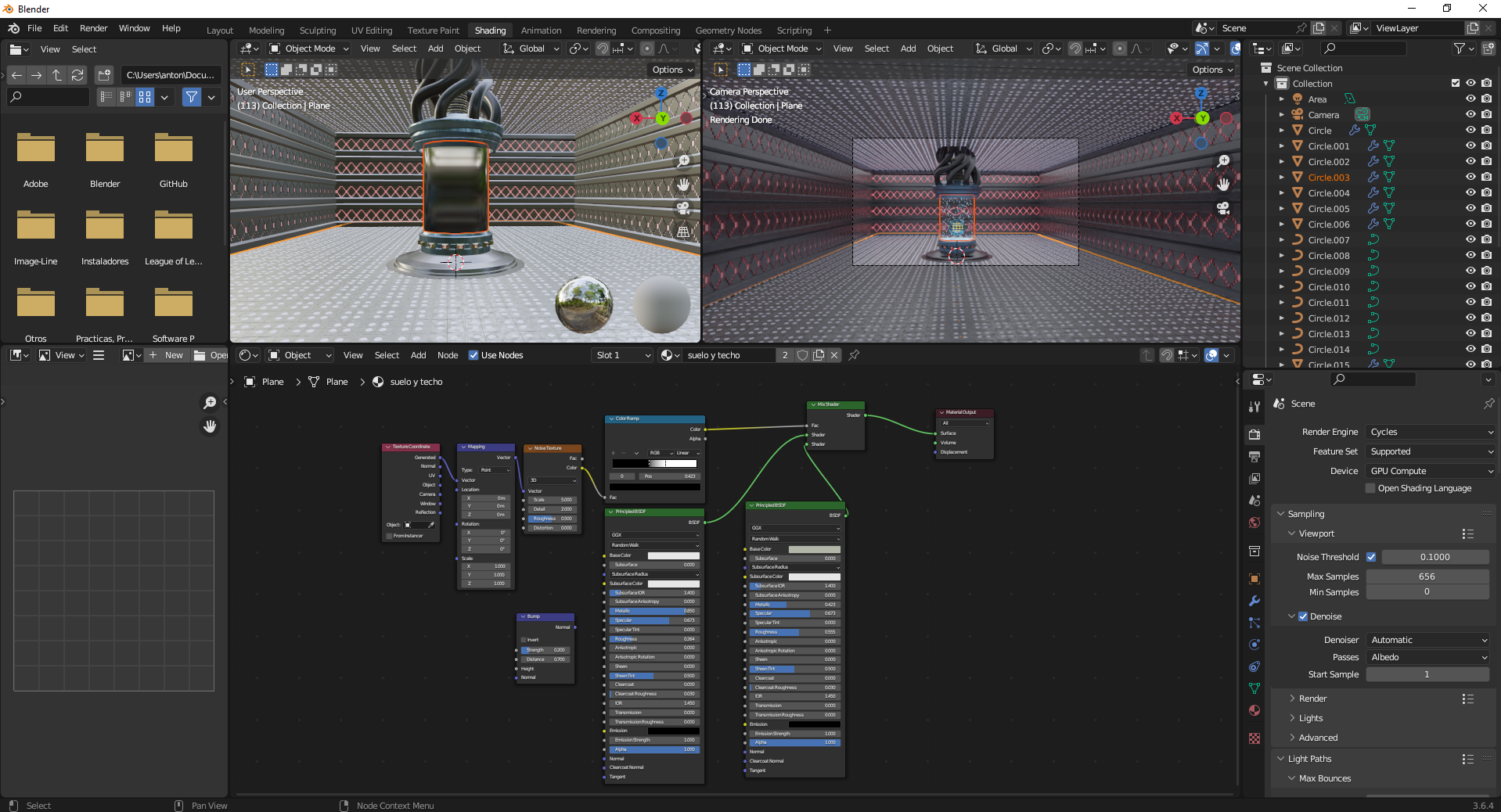Click the New image button

pos(166,355)
